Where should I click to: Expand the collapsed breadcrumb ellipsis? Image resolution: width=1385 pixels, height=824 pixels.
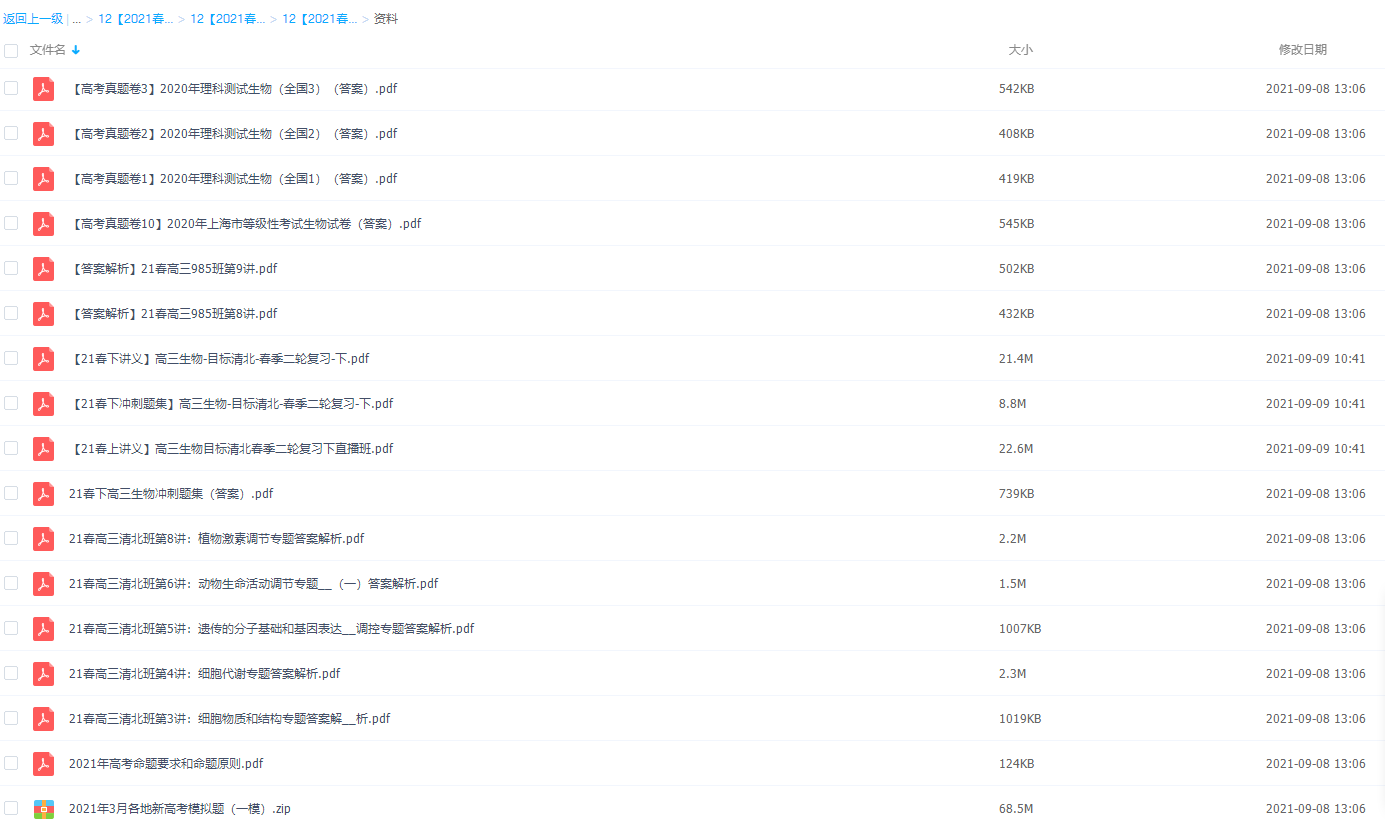[x=78, y=17]
